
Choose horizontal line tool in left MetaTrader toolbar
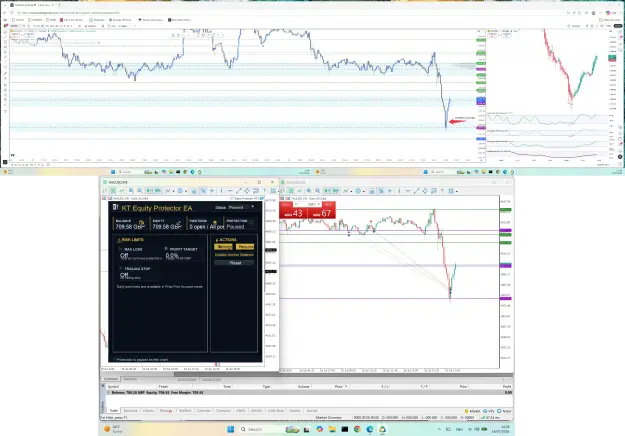tap(230, 191)
